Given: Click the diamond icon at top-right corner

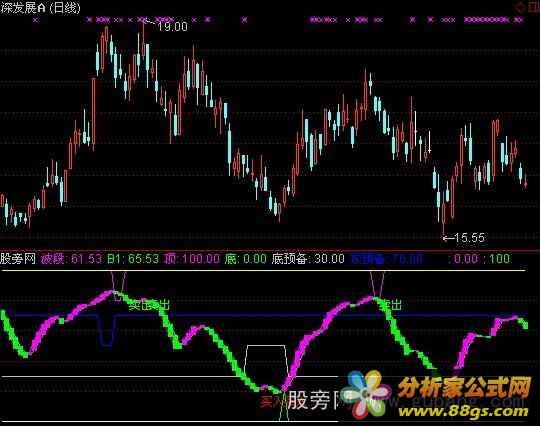Looking at the screenshot, I should 521,7.
